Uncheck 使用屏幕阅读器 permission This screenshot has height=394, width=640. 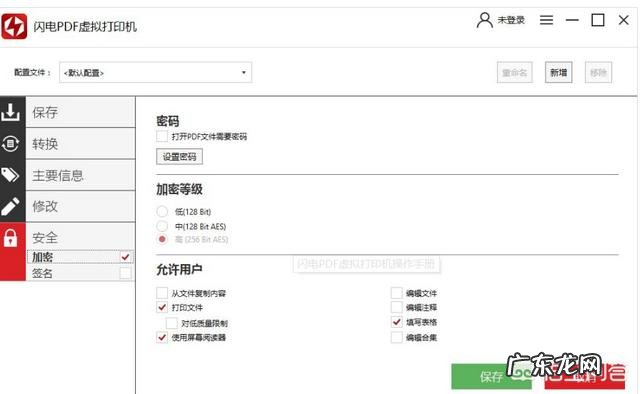(x=162, y=337)
